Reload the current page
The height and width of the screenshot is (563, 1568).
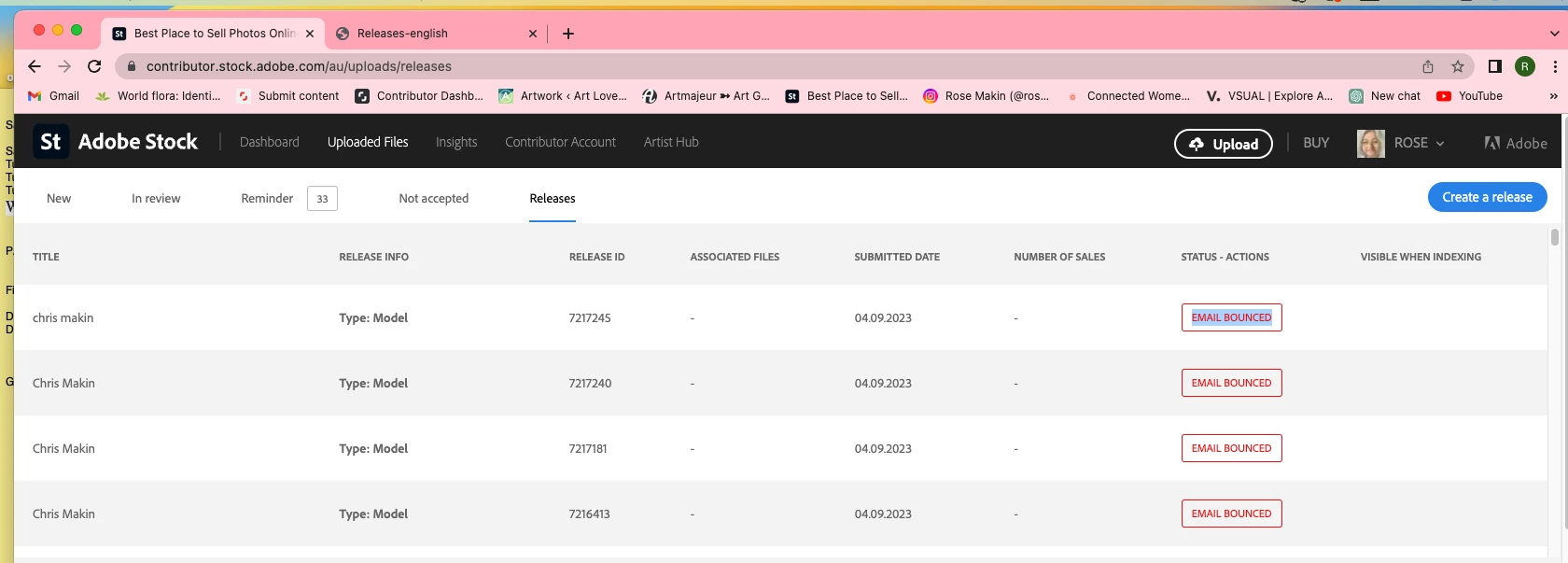click(x=94, y=66)
